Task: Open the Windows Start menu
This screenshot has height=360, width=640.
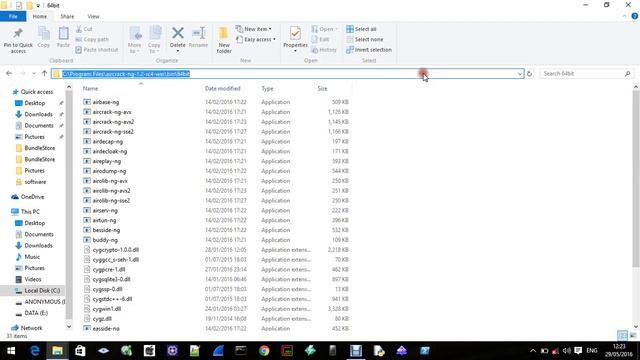Action: tap(11, 351)
